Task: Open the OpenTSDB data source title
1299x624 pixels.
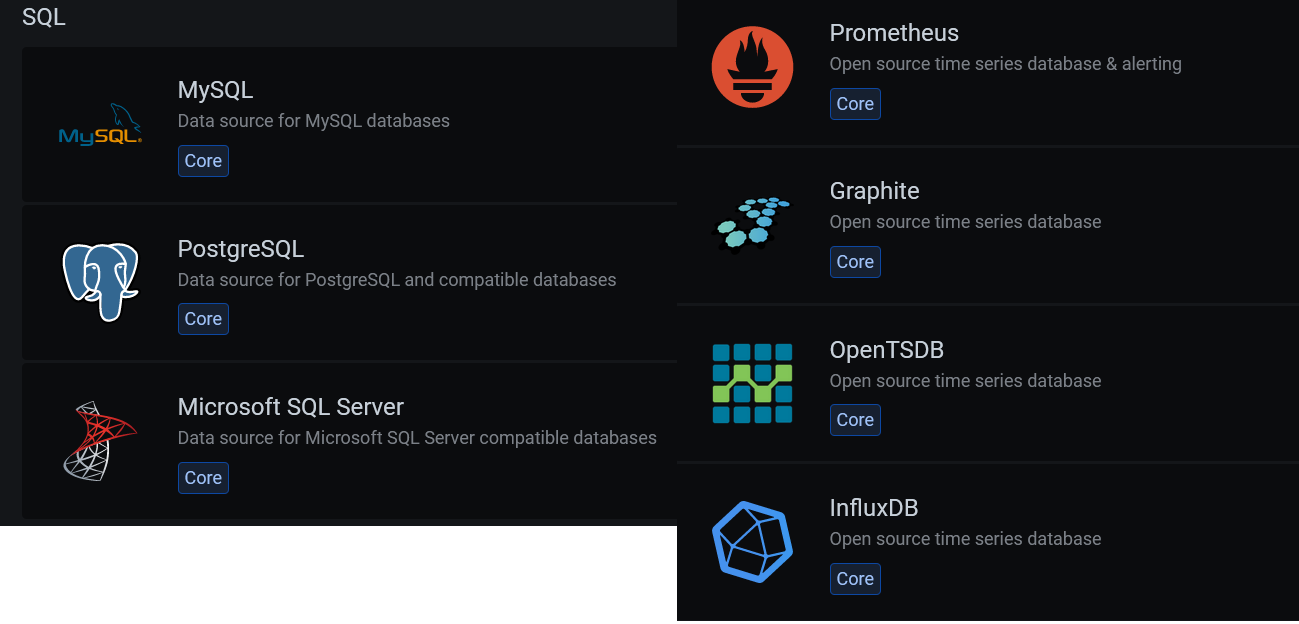Action: pos(886,350)
